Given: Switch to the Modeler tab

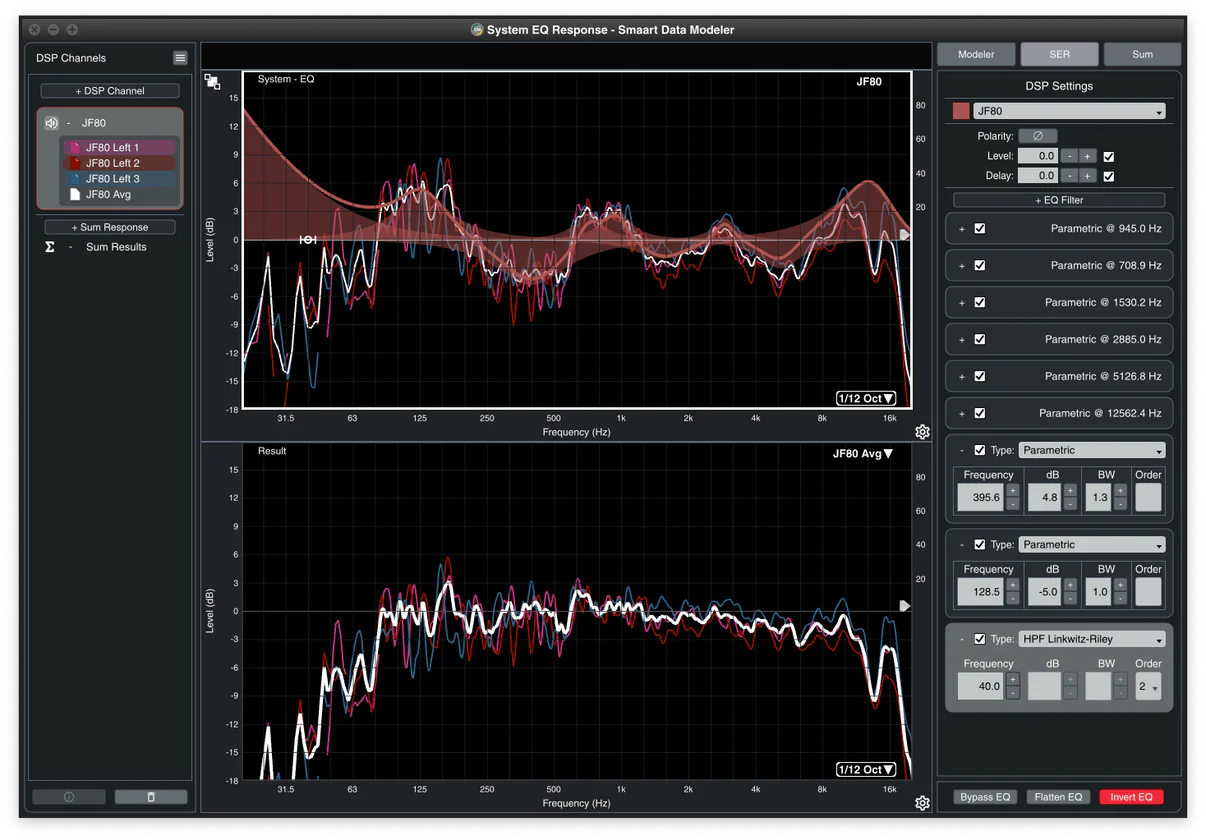Looking at the screenshot, I should [976, 54].
